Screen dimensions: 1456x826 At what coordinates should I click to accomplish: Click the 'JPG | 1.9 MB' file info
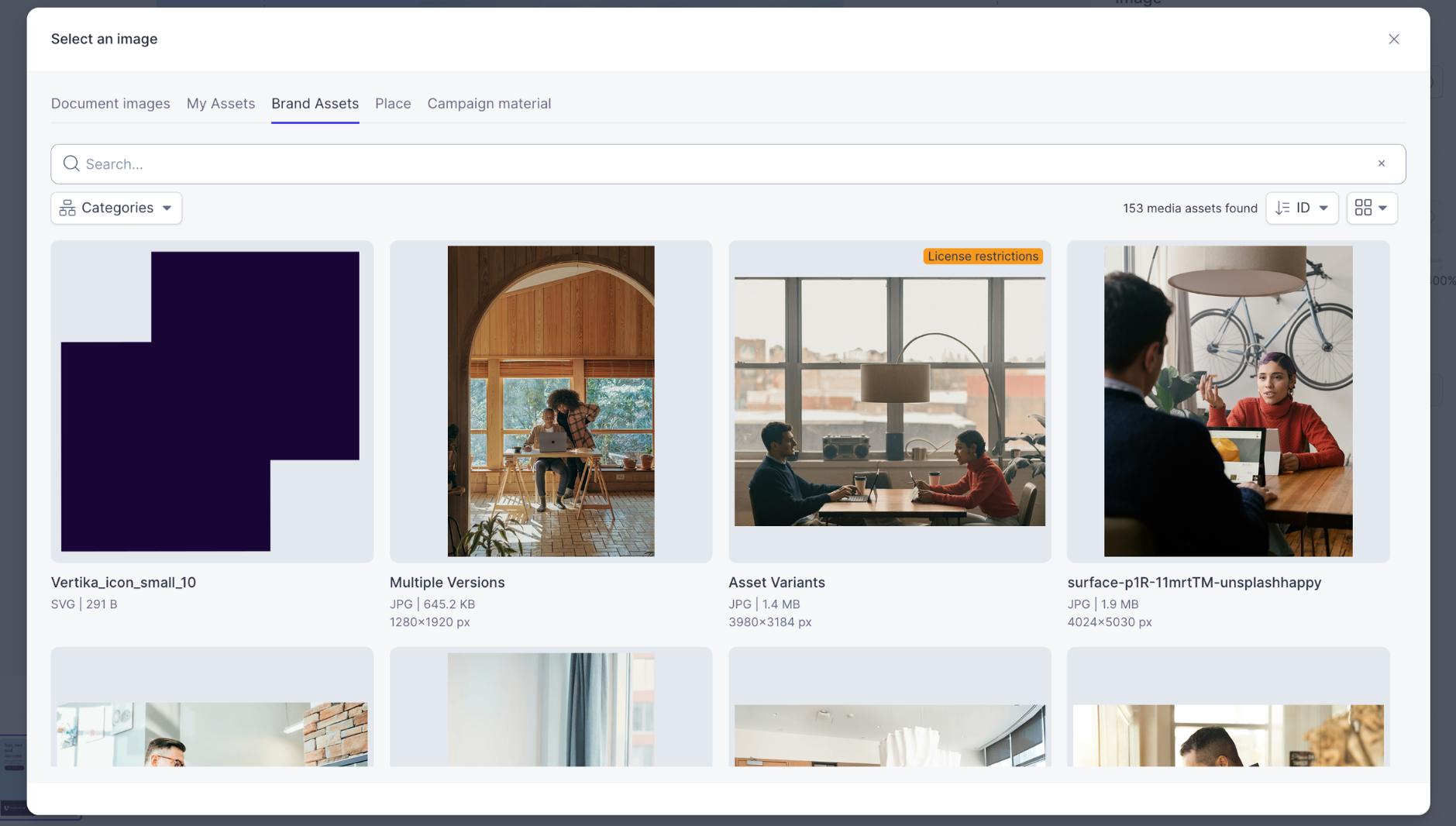point(1103,604)
